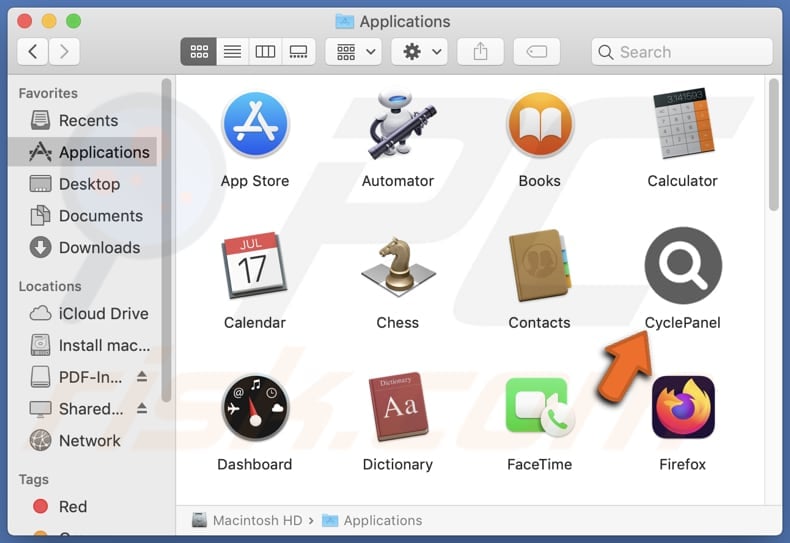Open Downloads in the sidebar
790x543 pixels.
click(x=84, y=247)
